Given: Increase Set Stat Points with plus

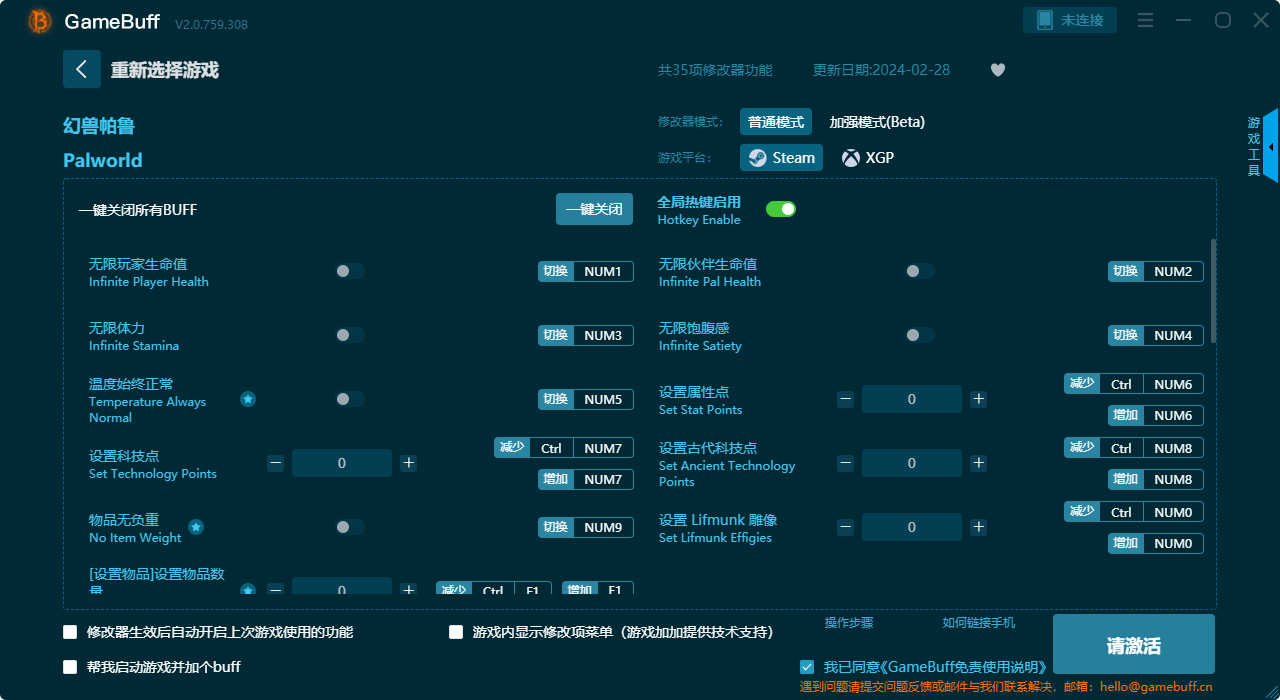Looking at the screenshot, I should 978,399.
